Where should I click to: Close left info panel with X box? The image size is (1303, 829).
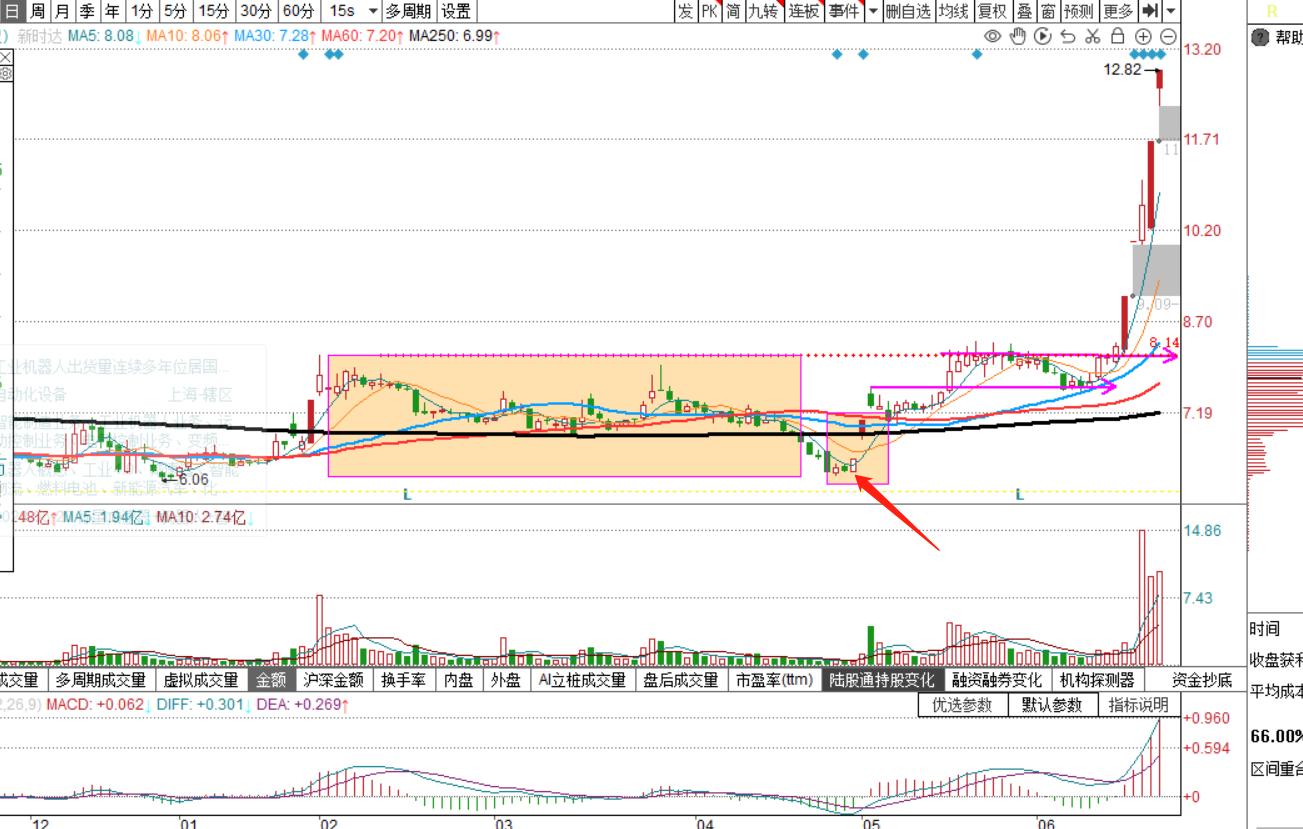(6, 58)
